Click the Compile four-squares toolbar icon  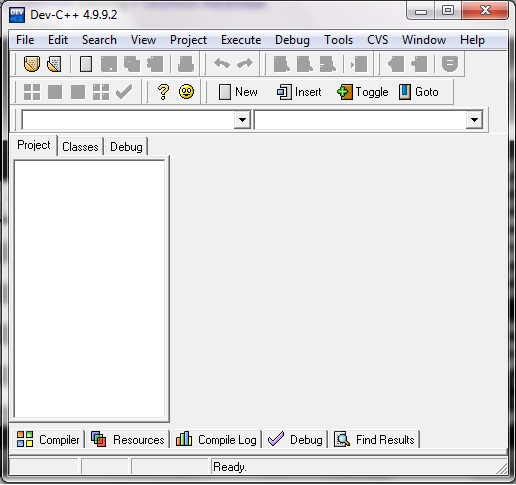pos(32,92)
